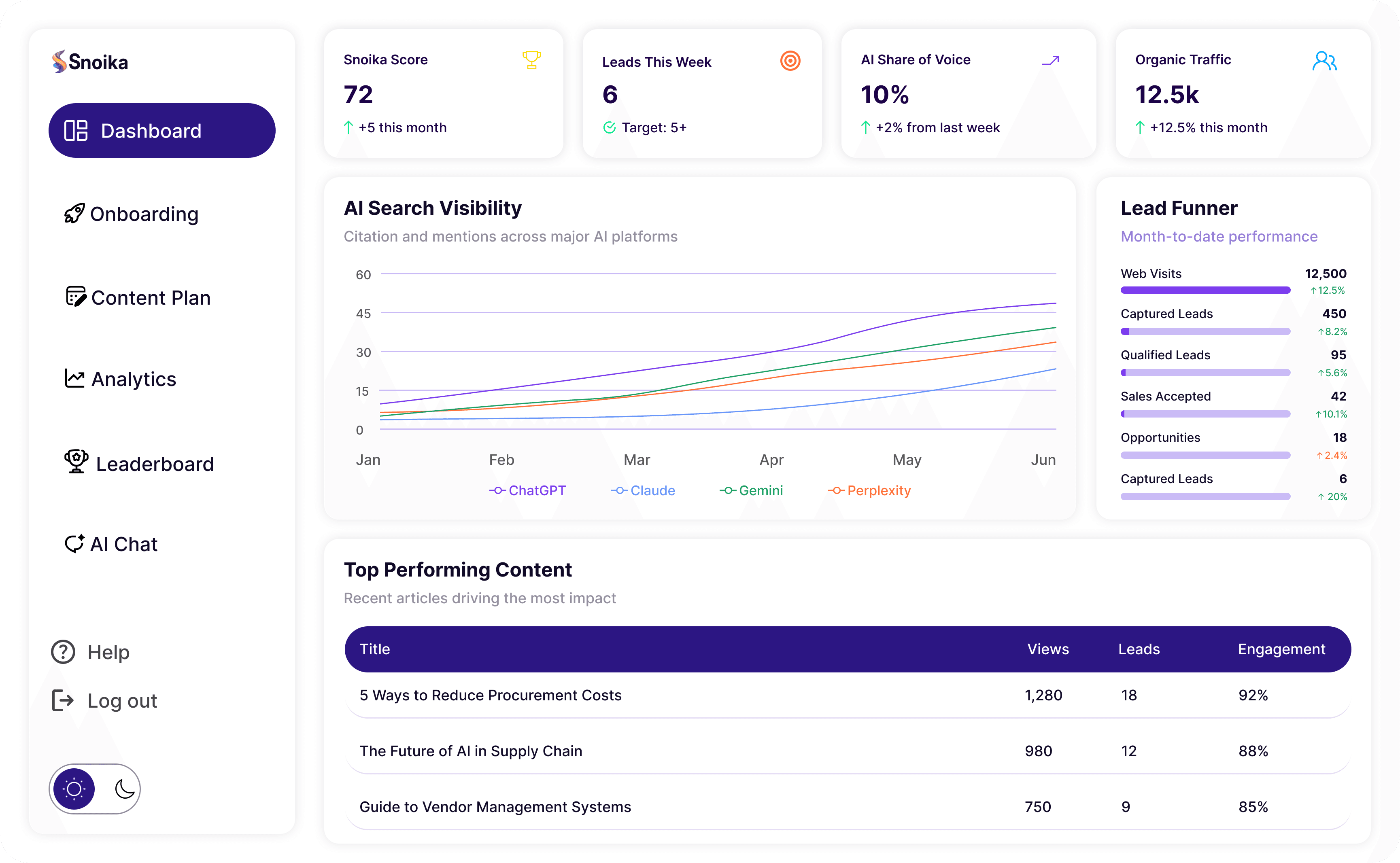The height and width of the screenshot is (863, 1400).
Task: Click the trophy icon on Snoika Score card
Action: click(531, 59)
